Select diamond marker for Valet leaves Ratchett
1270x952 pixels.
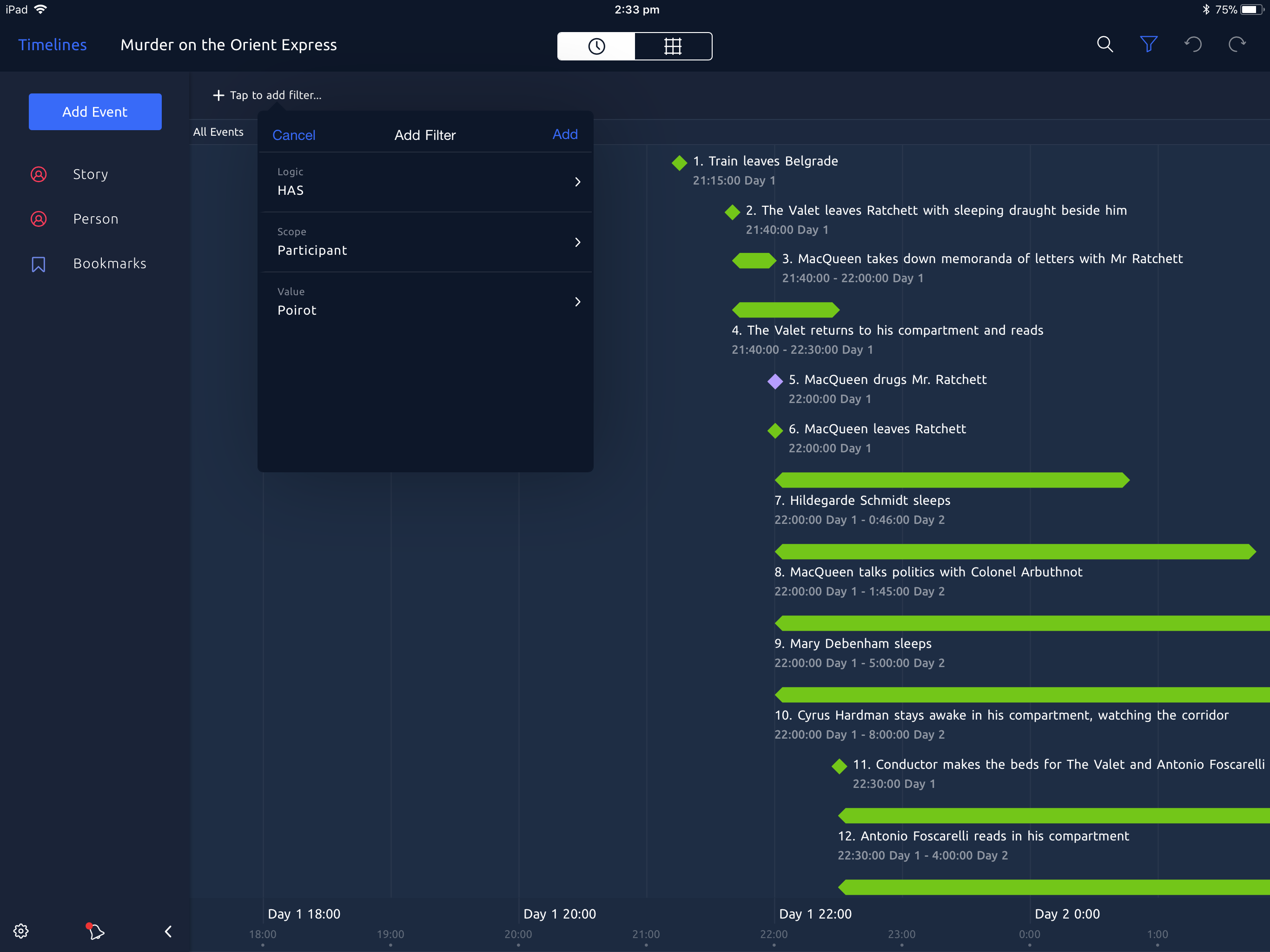(x=732, y=212)
